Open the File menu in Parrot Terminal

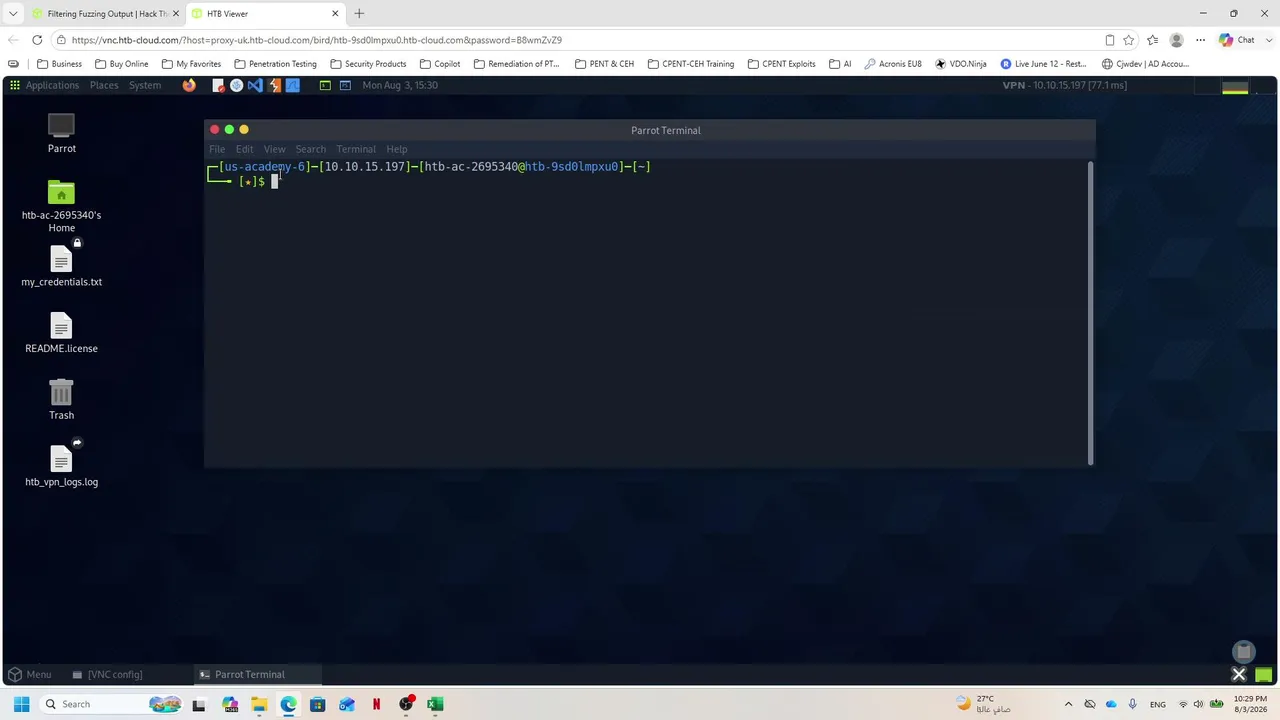pos(217,149)
